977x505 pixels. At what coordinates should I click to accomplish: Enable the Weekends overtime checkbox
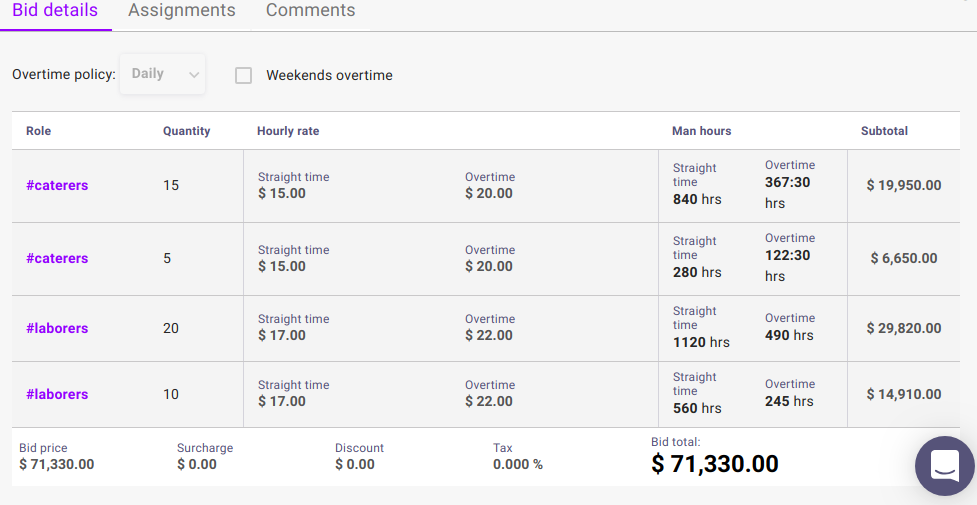pyautogui.click(x=243, y=75)
